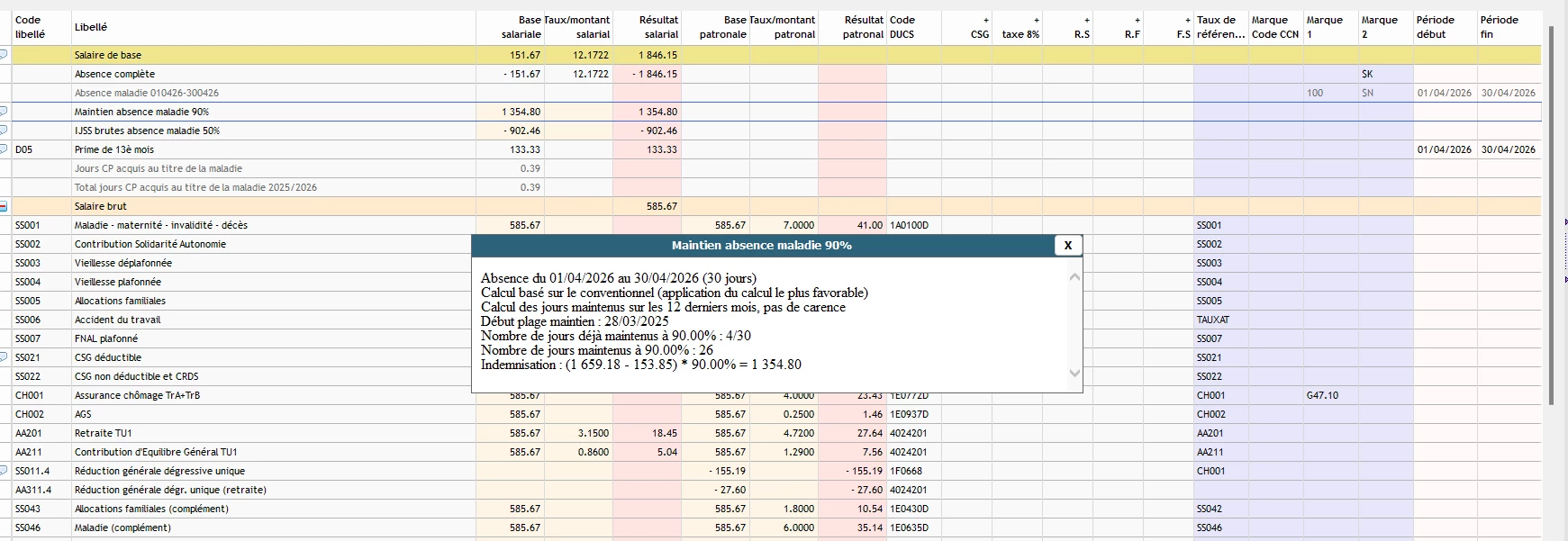Open comment bubble for SS011.4 Réduction générale
The height and width of the screenshot is (541, 1568).
pyautogui.click(x=4, y=471)
